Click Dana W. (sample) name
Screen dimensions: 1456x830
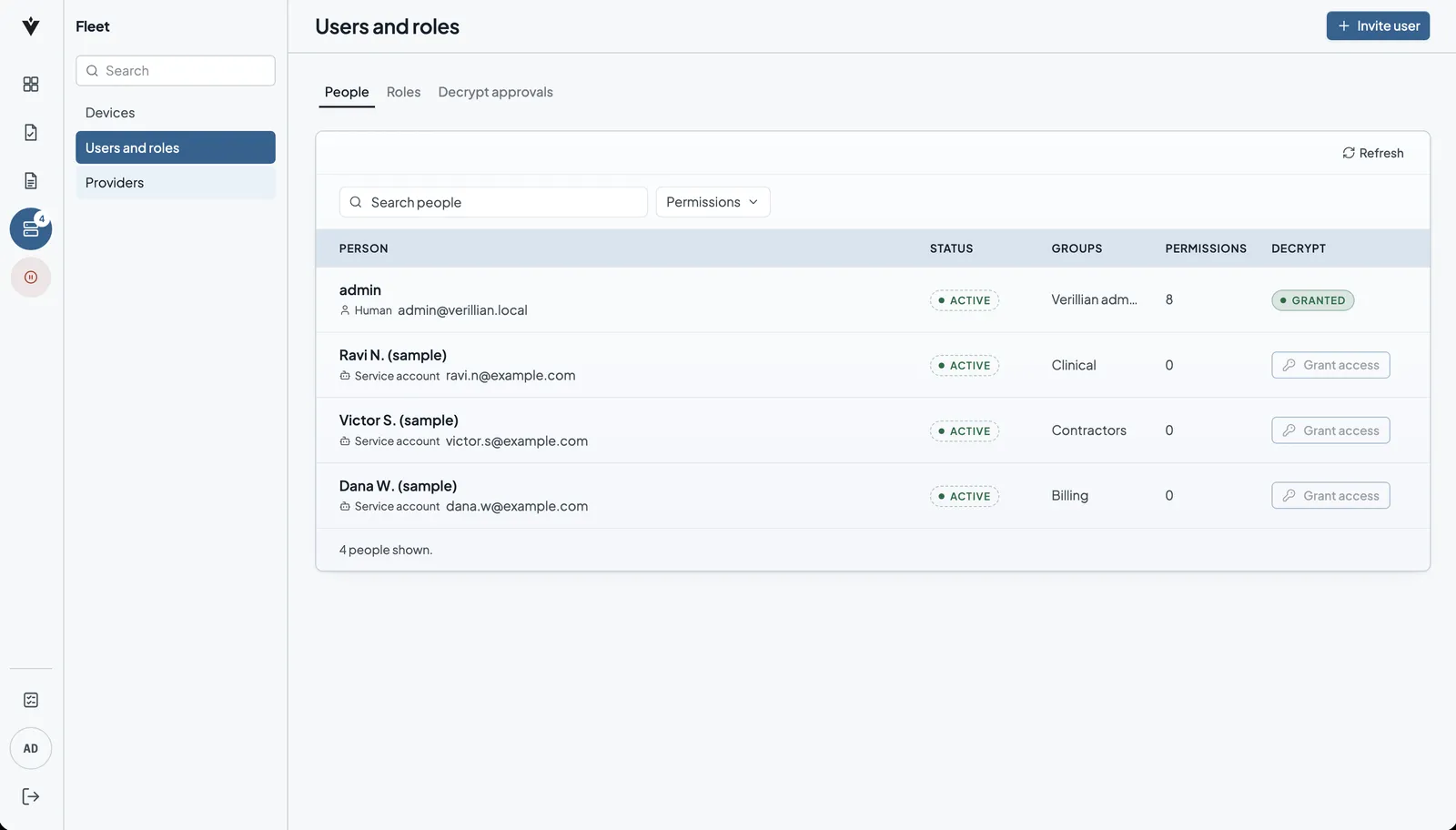click(398, 486)
